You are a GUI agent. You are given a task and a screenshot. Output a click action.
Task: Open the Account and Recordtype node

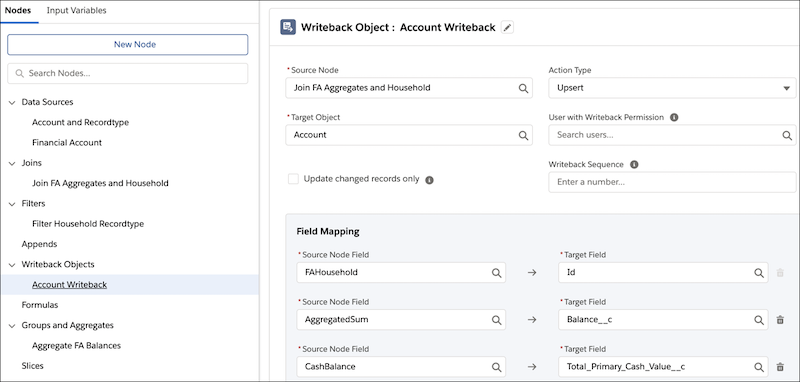(x=80, y=122)
